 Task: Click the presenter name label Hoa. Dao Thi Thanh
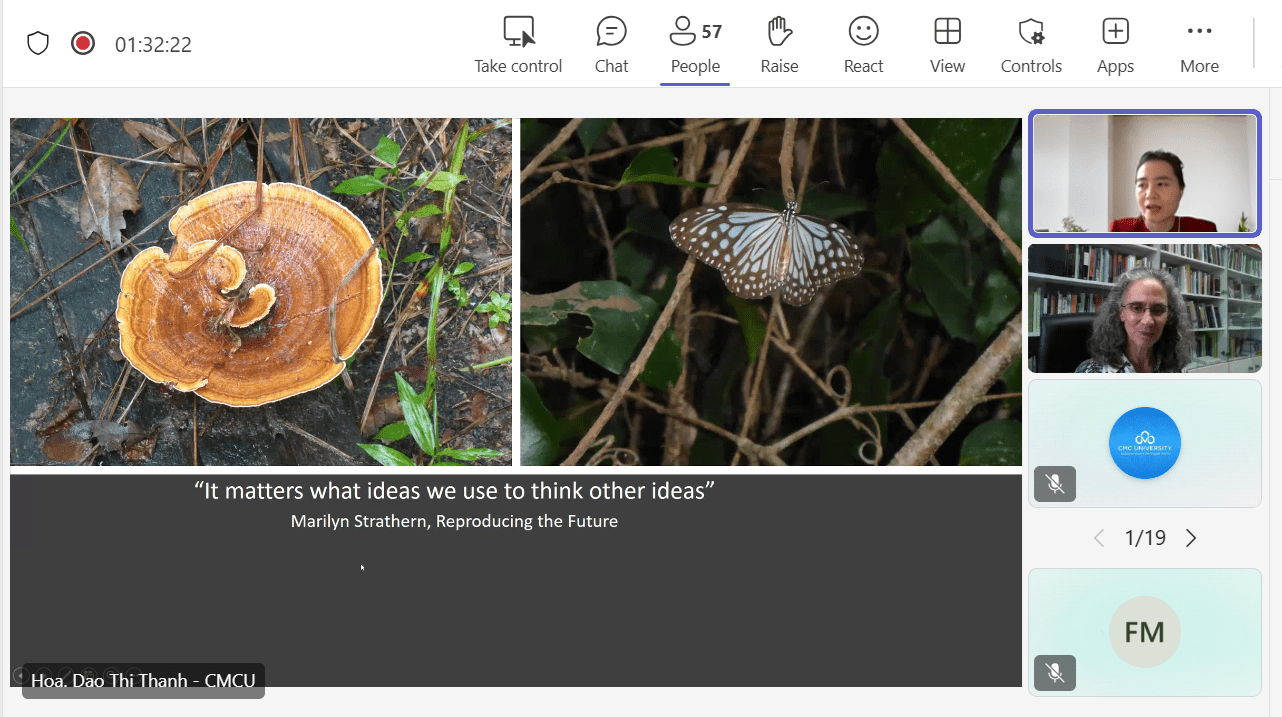(x=143, y=681)
